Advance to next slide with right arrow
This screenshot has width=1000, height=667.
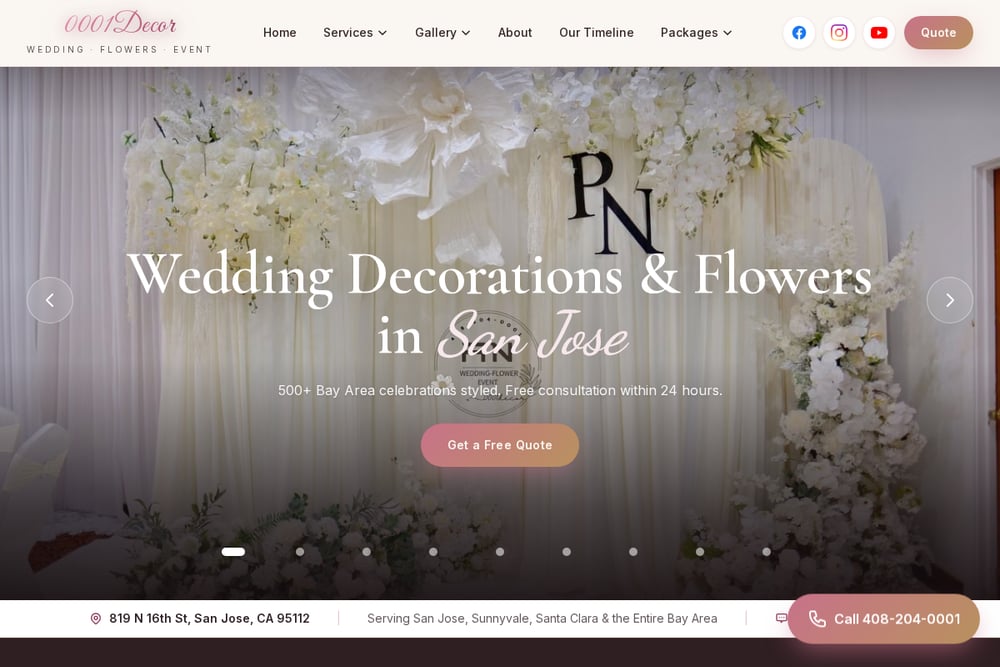(950, 300)
